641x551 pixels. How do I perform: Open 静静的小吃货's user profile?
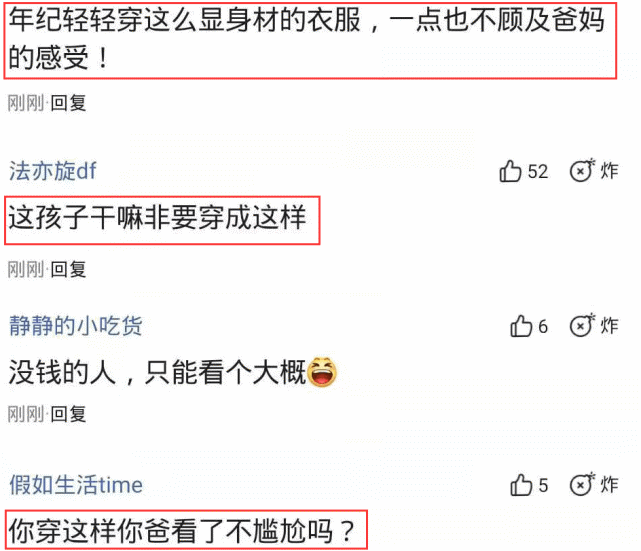pos(76,326)
